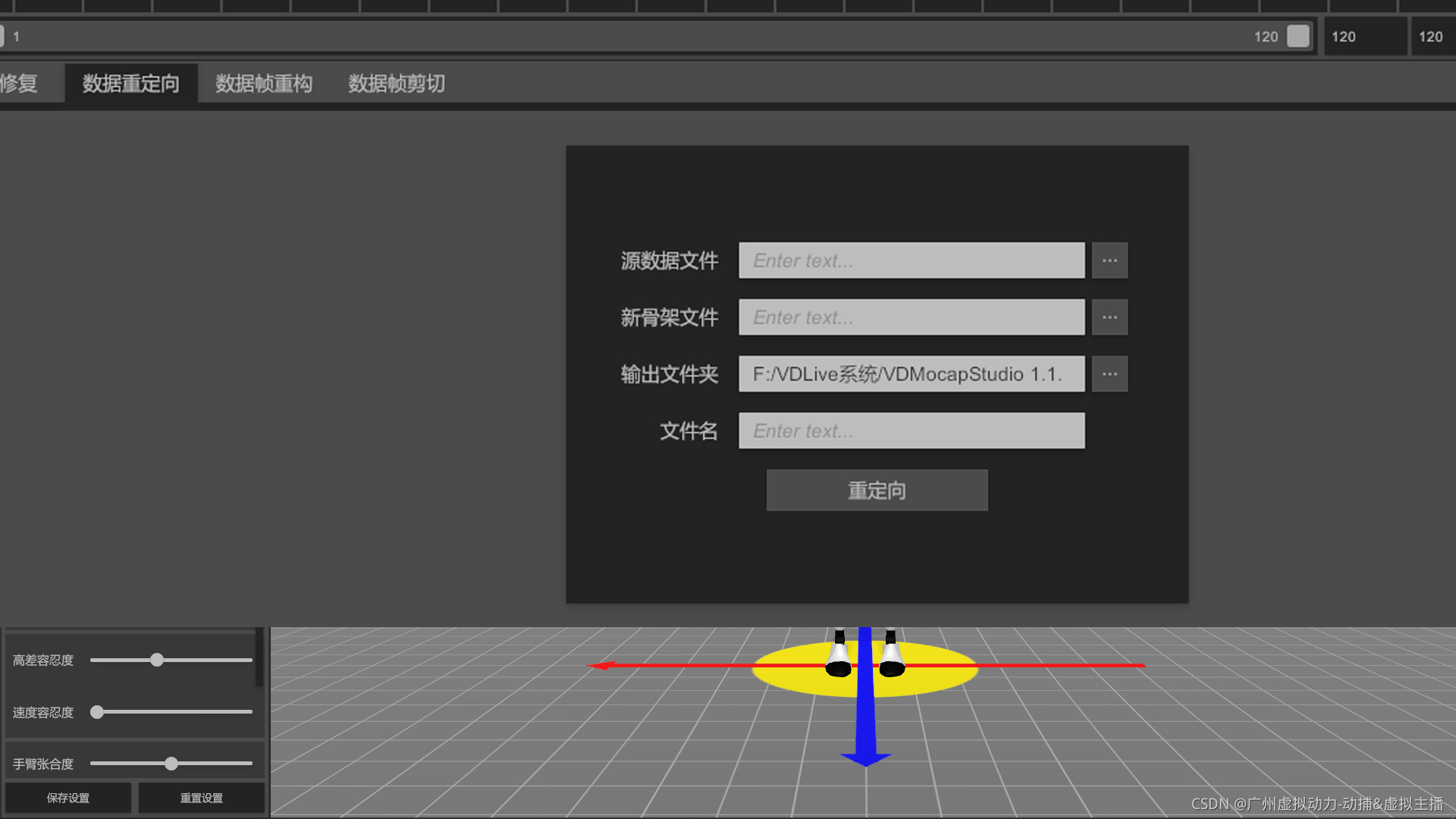Screen dimensions: 1456x819
Task: Focus the 新骨架文件 text field
Action: point(911,317)
